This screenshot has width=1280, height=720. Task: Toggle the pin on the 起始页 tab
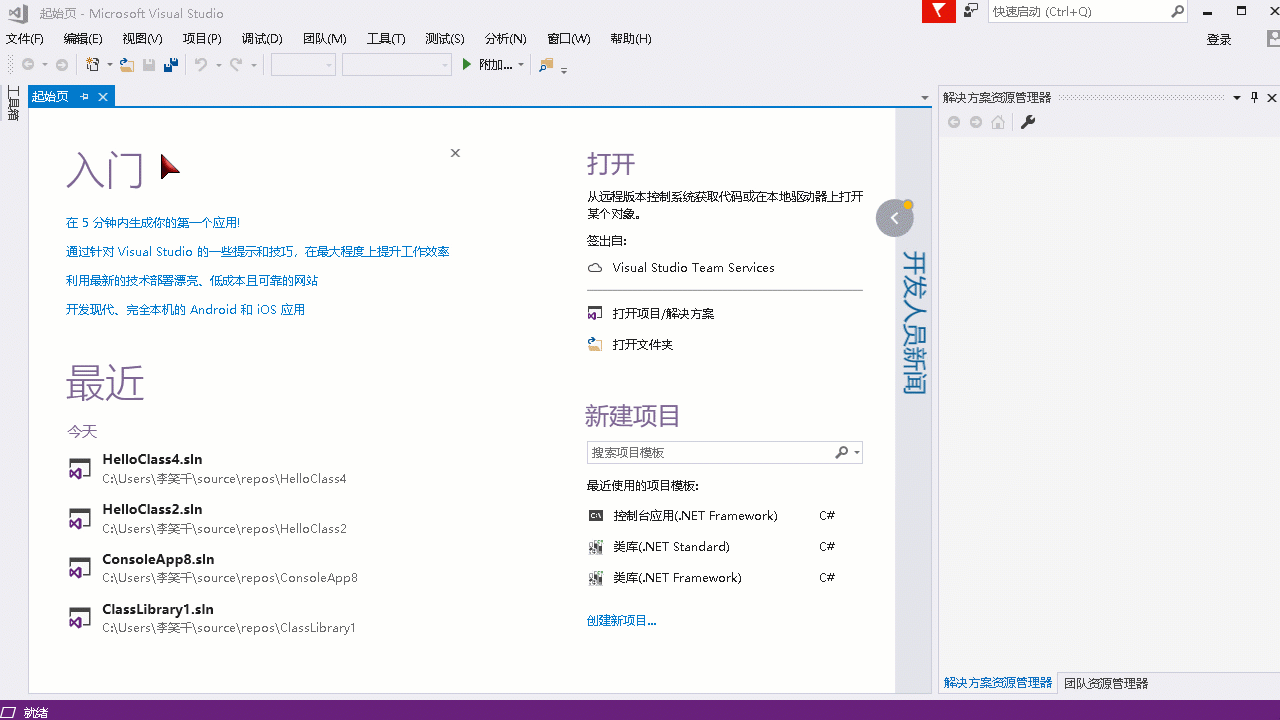[85, 97]
